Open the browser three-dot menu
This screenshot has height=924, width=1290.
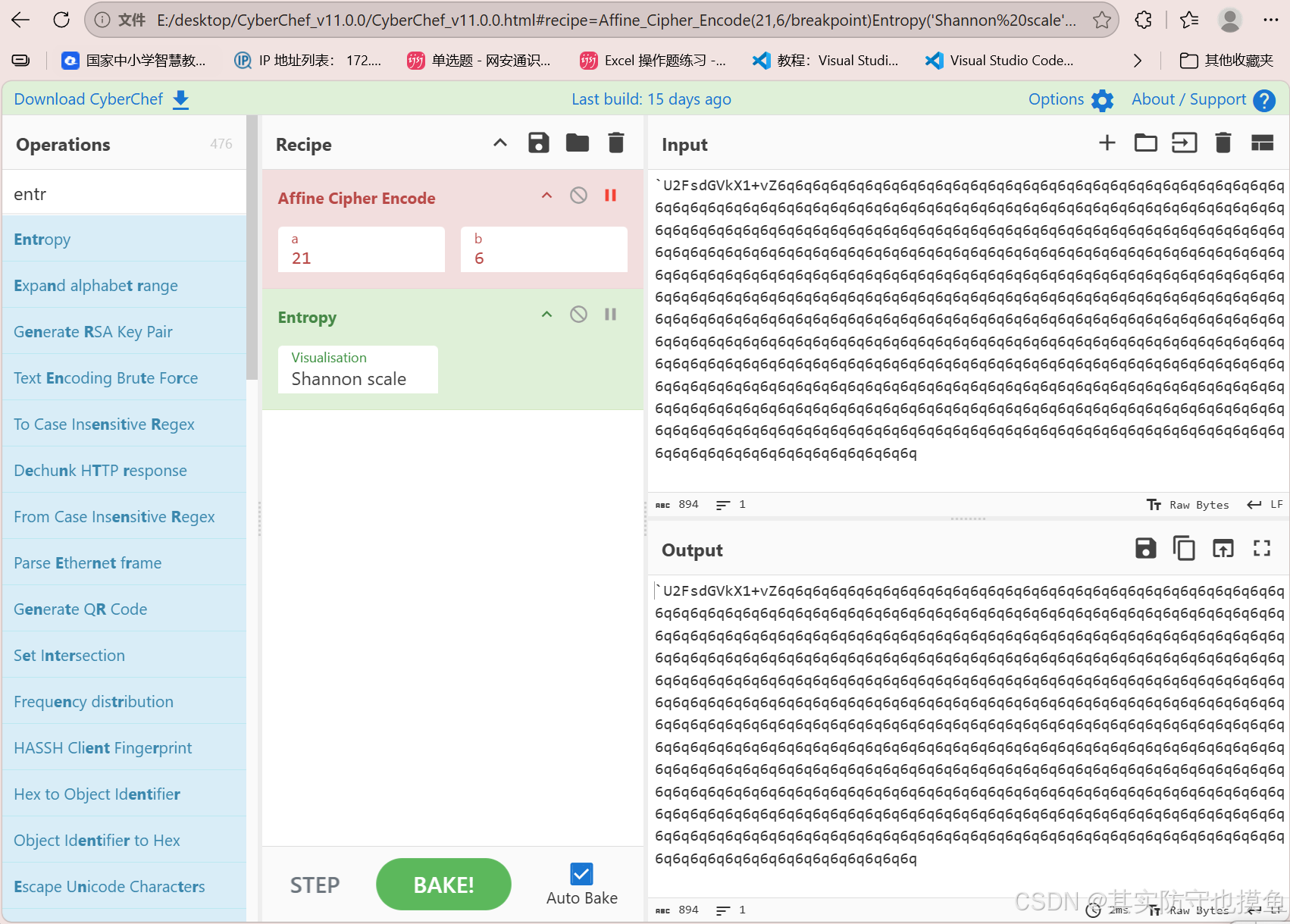1271,20
